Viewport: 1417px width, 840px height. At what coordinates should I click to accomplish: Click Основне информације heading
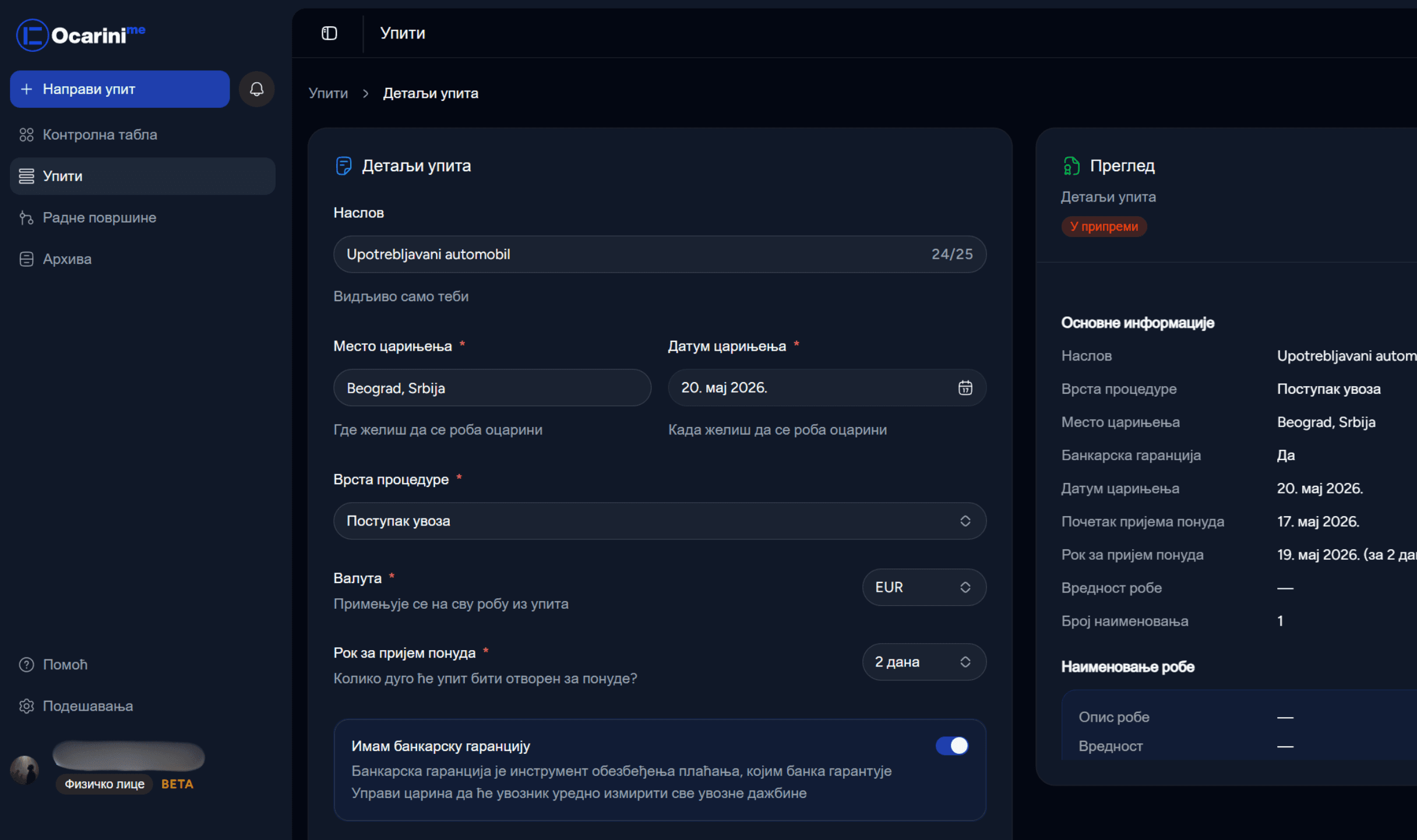[x=1137, y=323]
